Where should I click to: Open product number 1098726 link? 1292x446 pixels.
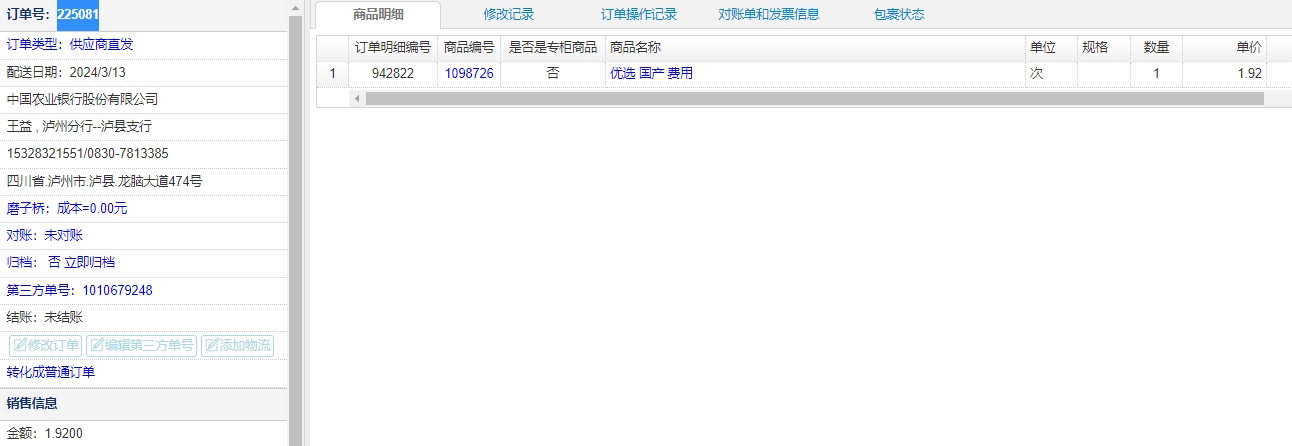pyautogui.click(x=469, y=73)
